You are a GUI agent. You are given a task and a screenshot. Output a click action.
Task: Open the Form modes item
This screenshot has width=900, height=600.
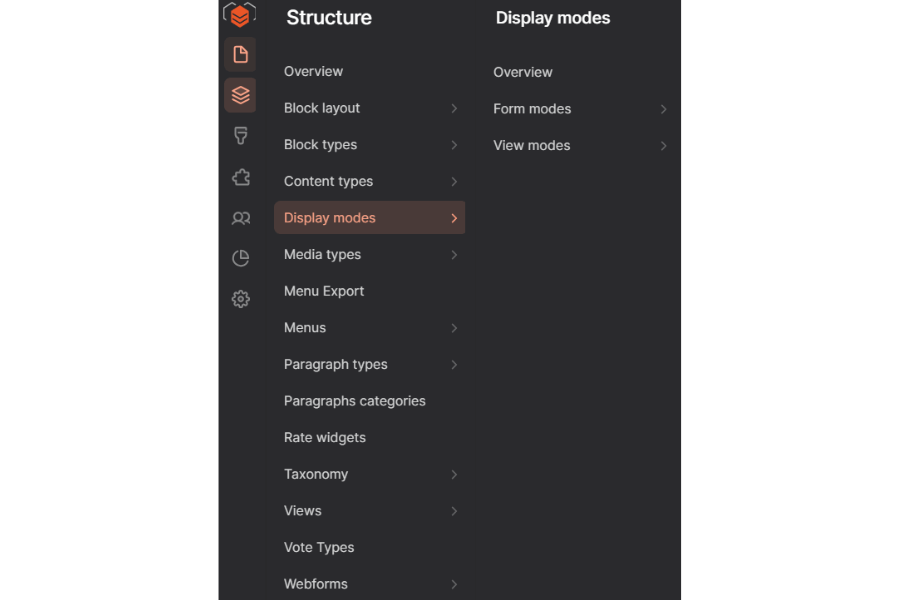click(x=532, y=109)
